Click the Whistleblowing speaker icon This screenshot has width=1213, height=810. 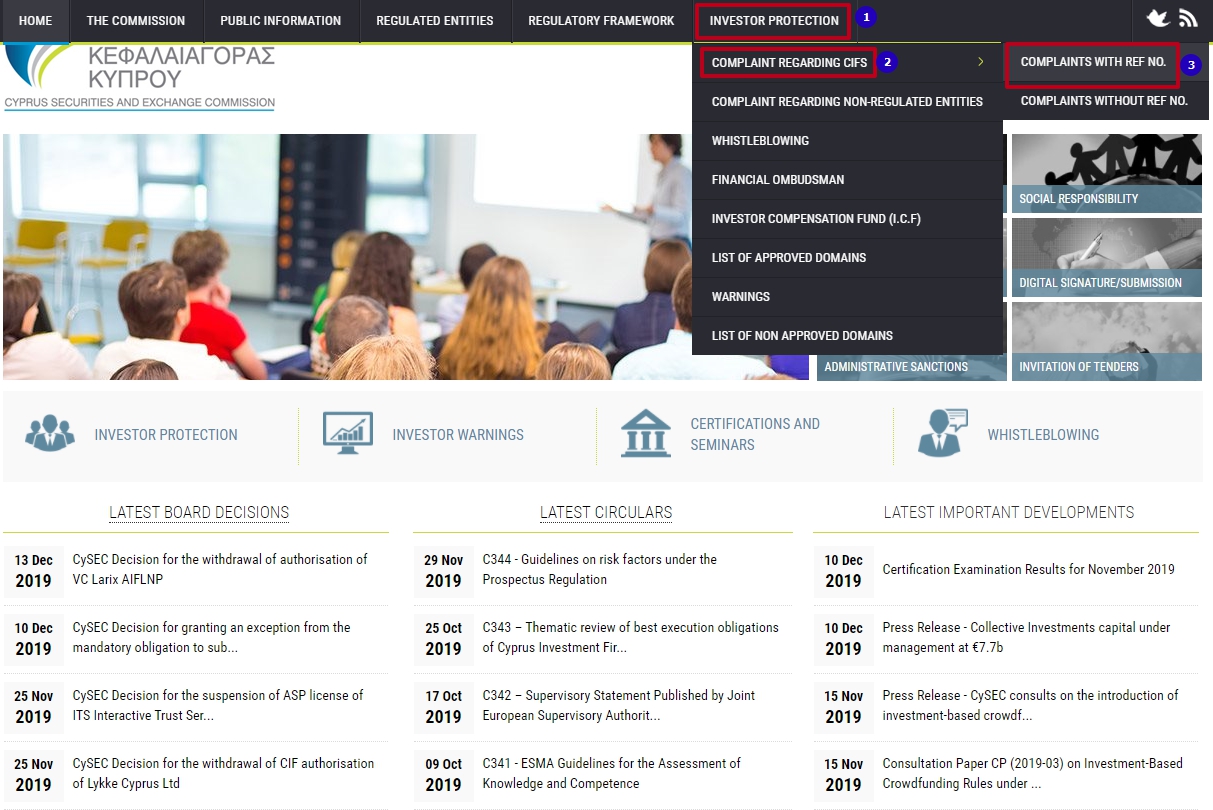click(x=941, y=432)
